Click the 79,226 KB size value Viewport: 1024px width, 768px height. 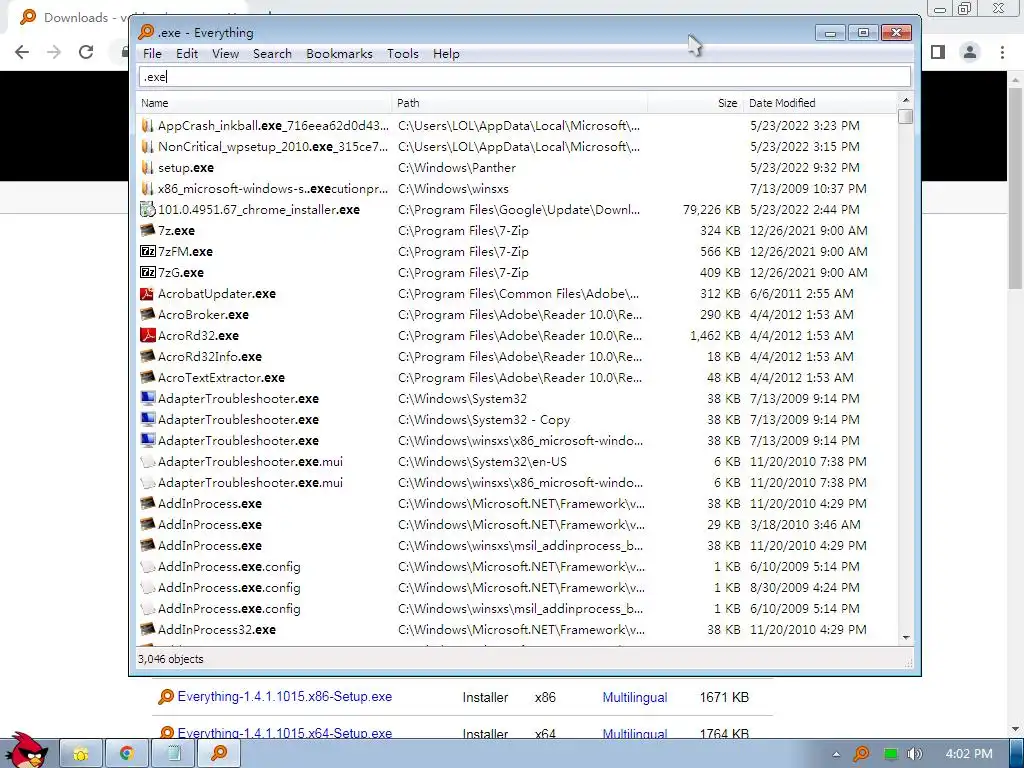pyautogui.click(x=711, y=210)
